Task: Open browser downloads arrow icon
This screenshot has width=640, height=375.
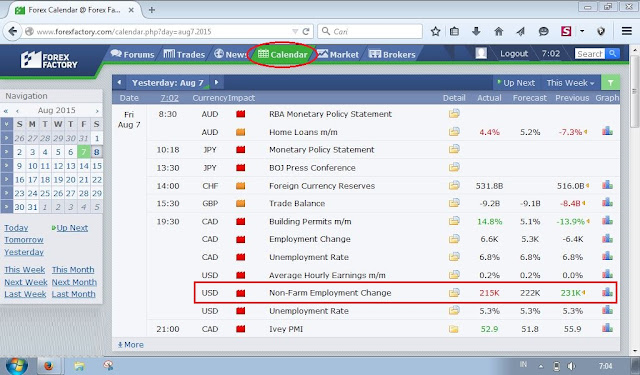Action: tap(476, 31)
